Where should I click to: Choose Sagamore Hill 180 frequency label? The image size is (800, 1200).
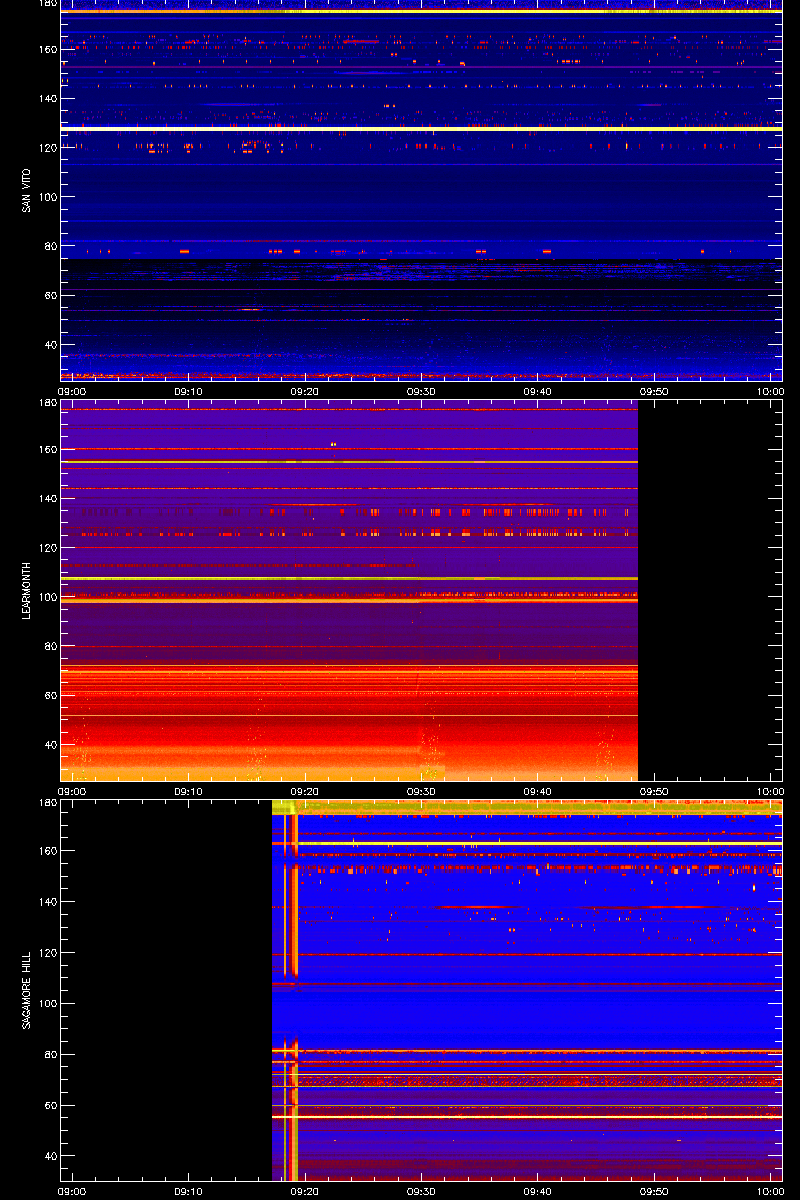tap(46, 804)
